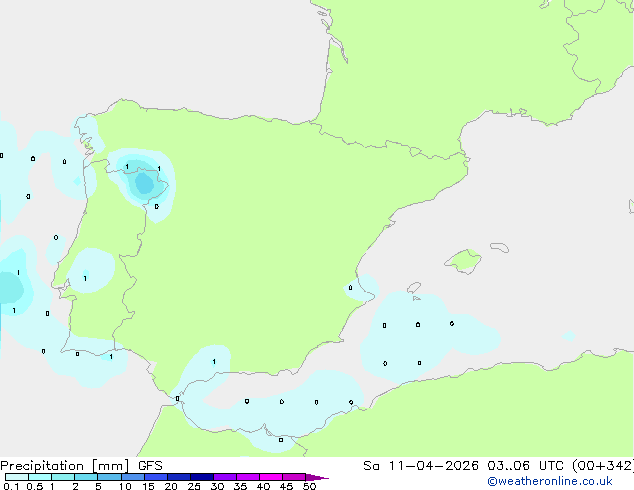This screenshot has width=634, height=490.
Task: Click the weatheronline.co.uk copyright link
Action: (x=550, y=481)
